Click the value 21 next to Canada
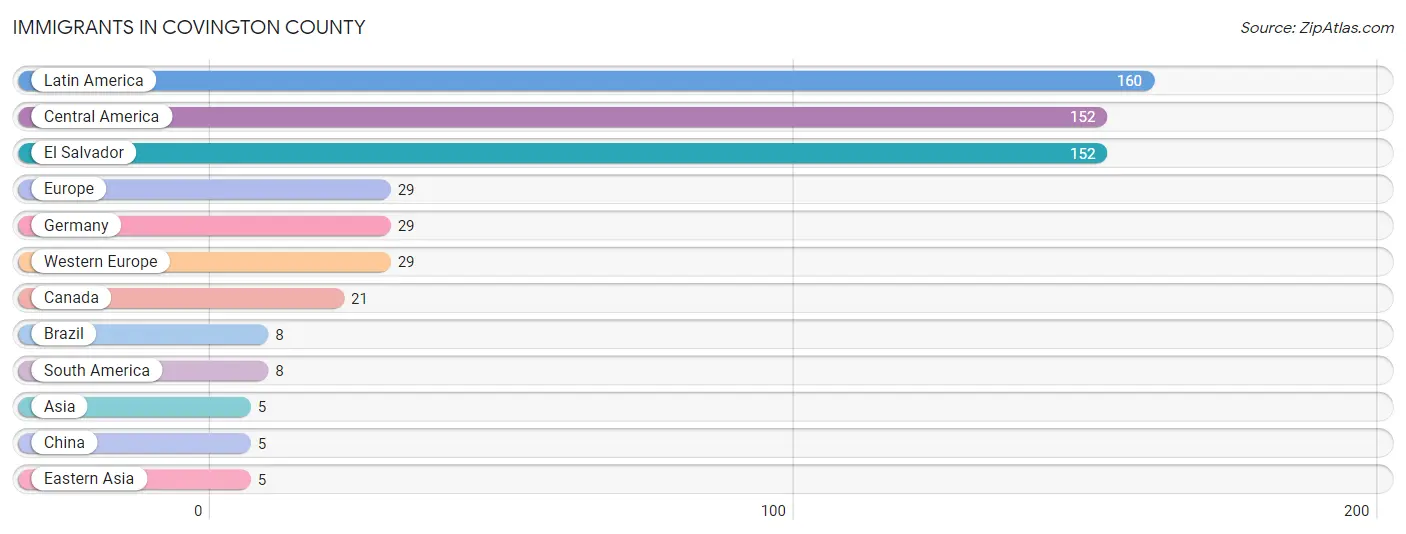 [x=359, y=299]
